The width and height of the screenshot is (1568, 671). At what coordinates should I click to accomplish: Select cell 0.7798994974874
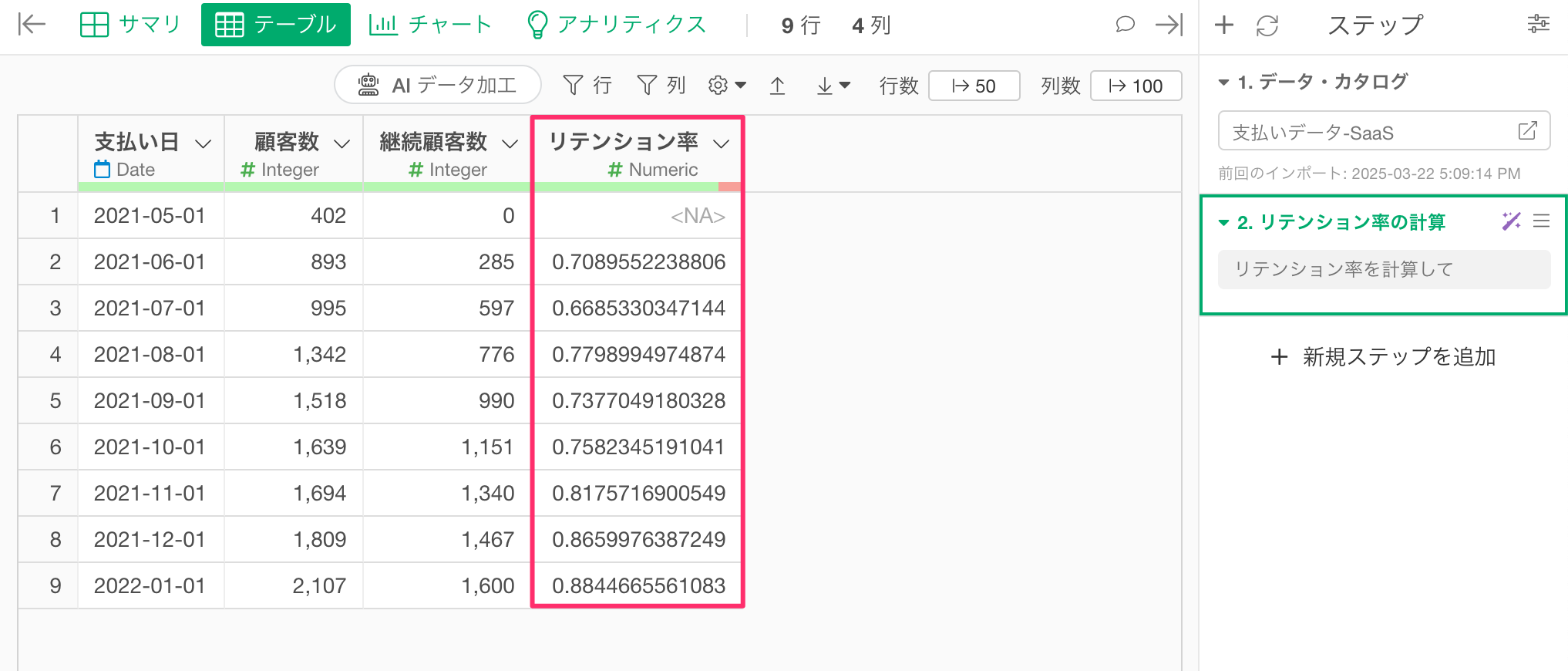point(637,355)
